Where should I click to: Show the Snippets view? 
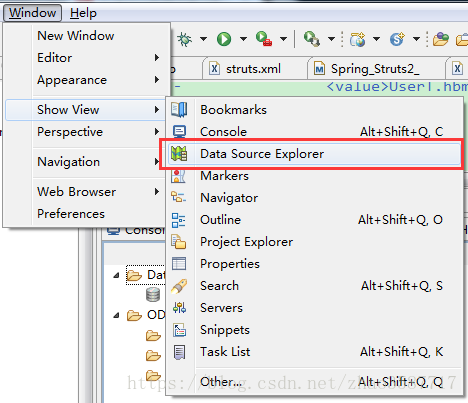click(314, 330)
